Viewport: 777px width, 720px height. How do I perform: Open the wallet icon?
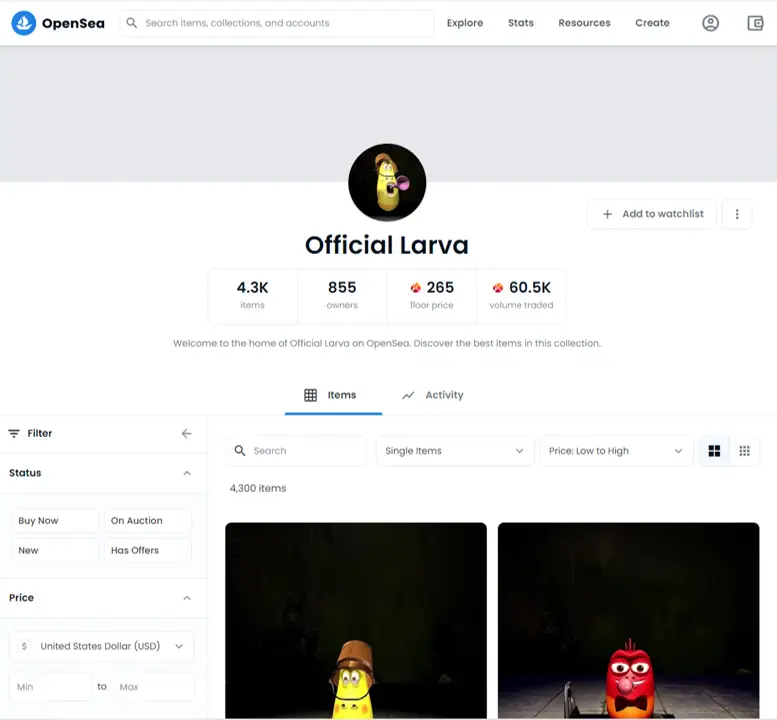(755, 23)
